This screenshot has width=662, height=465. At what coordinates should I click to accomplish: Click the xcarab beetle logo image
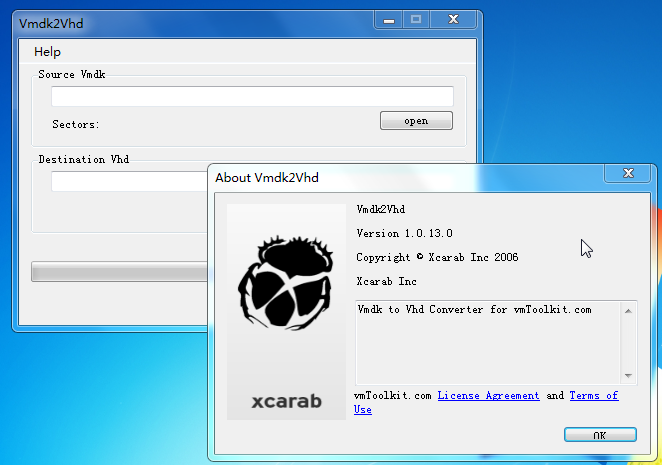tap(286, 312)
